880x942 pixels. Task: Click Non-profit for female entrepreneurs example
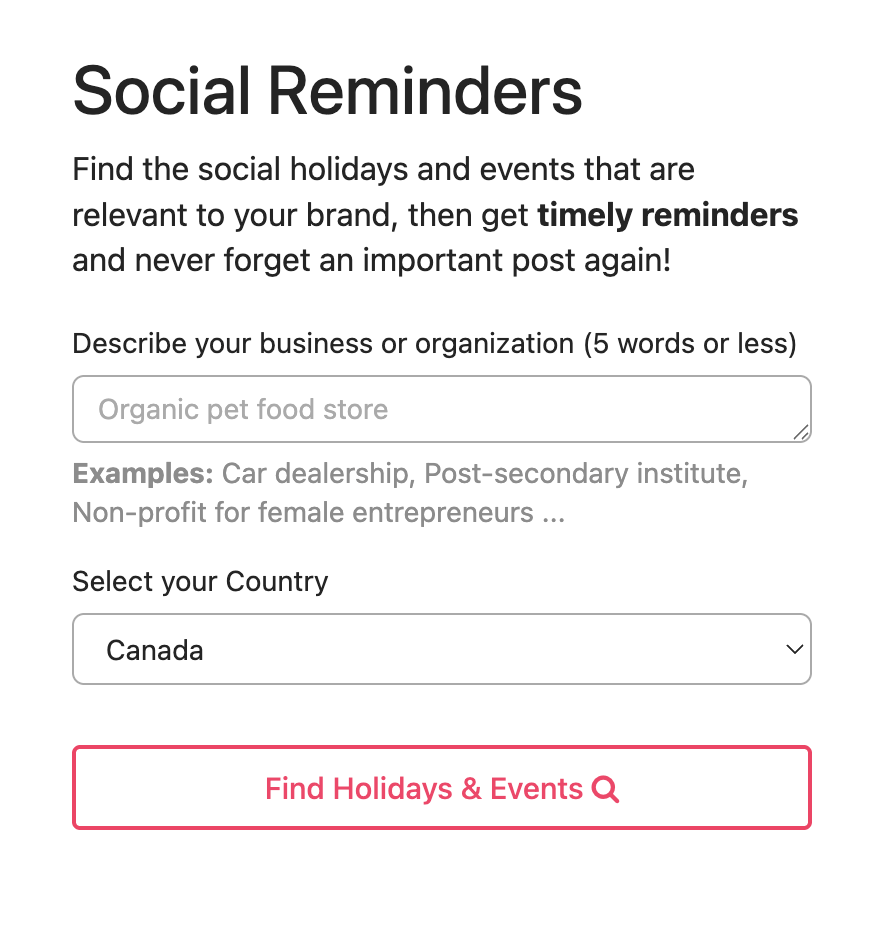[303, 513]
